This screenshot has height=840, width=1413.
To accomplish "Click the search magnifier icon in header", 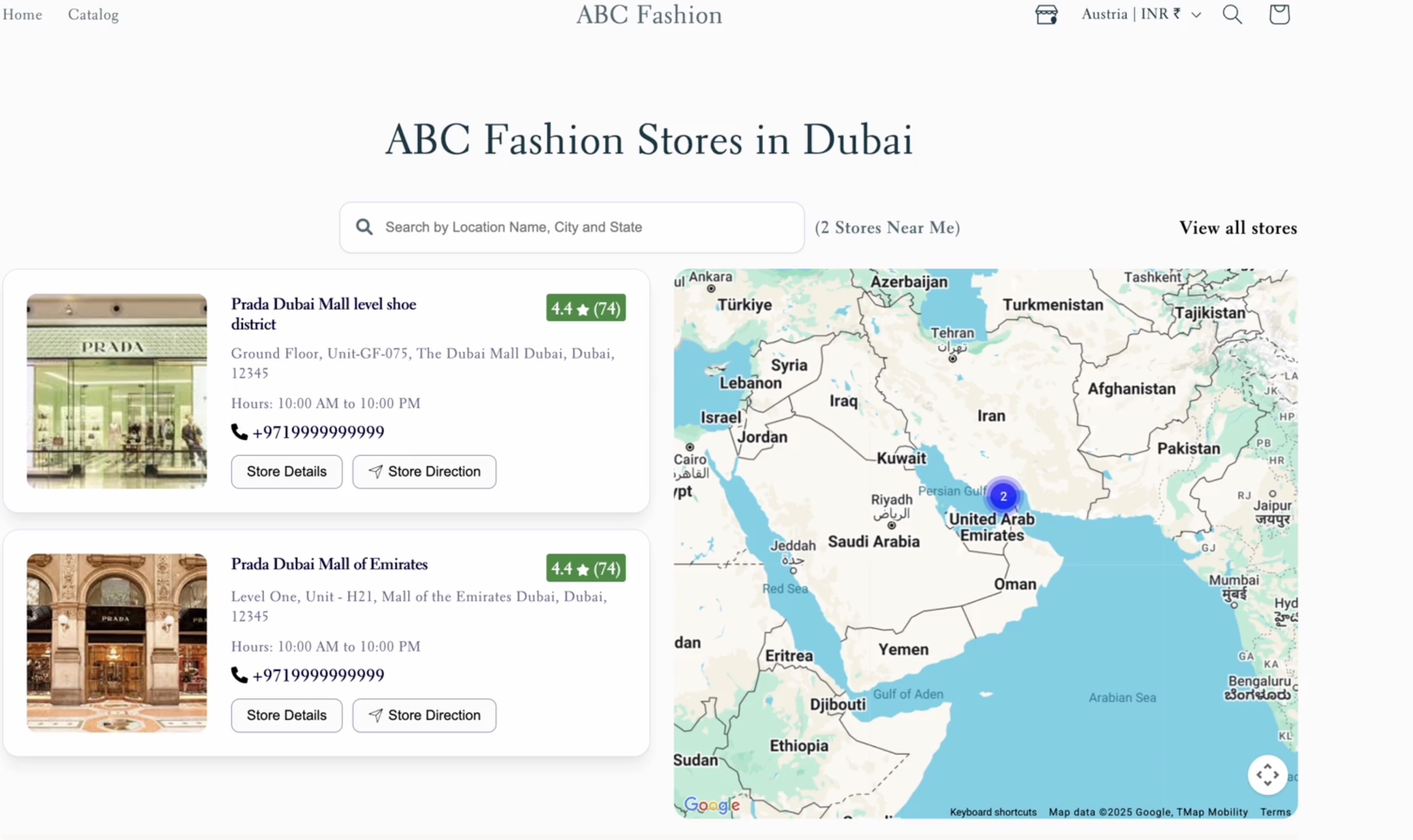I will [x=1232, y=14].
